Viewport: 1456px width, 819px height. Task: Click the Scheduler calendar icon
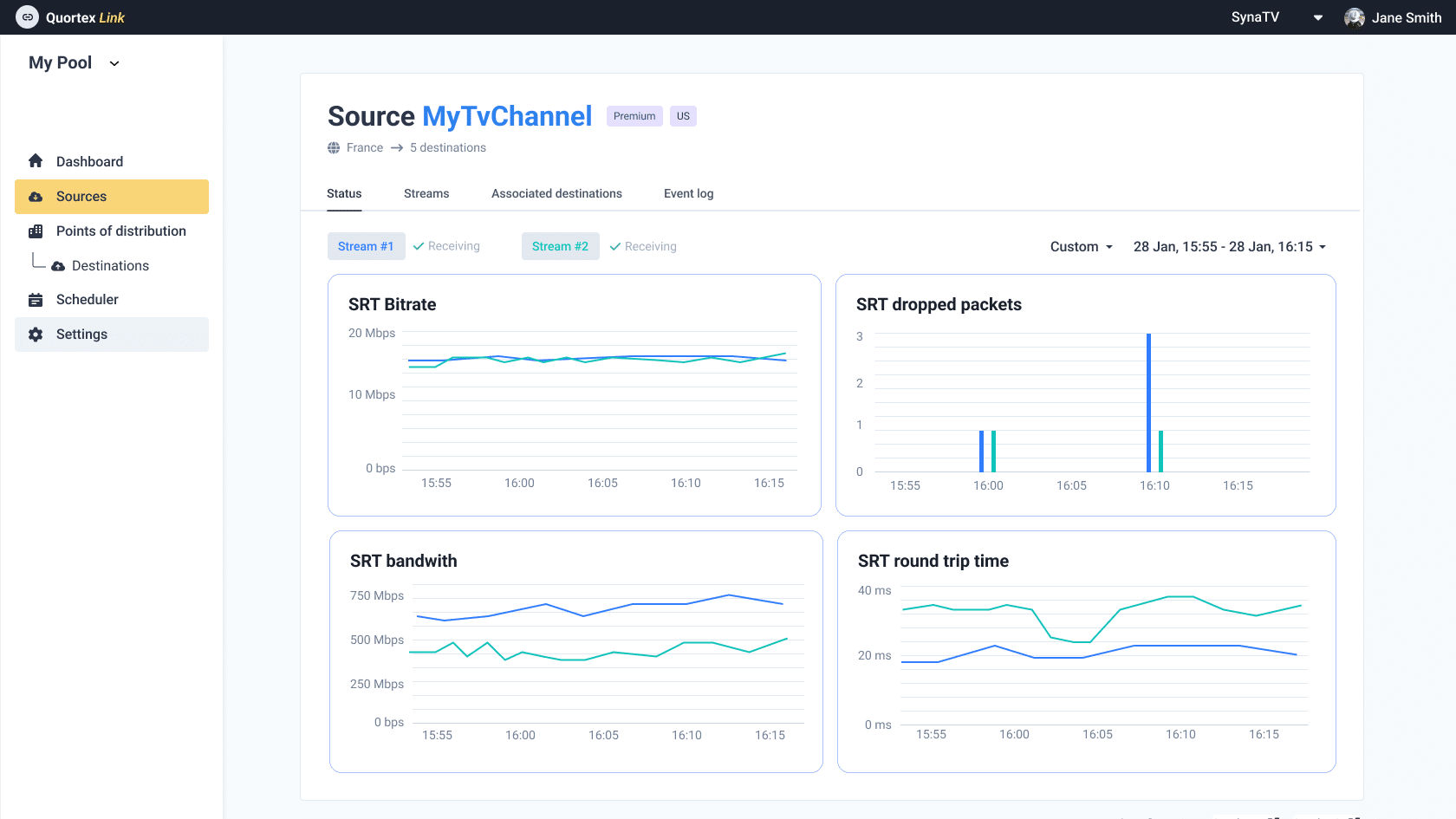click(x=36, y=300)
